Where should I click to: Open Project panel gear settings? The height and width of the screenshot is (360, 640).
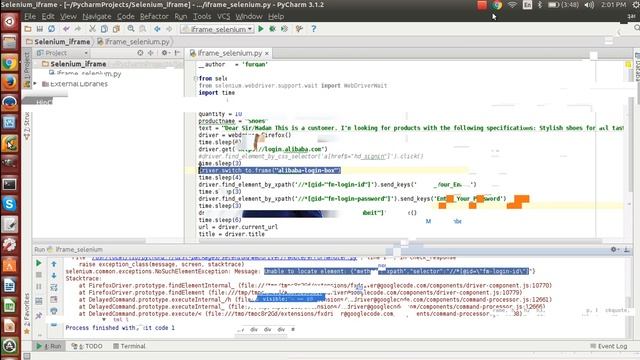click(164, 53)
